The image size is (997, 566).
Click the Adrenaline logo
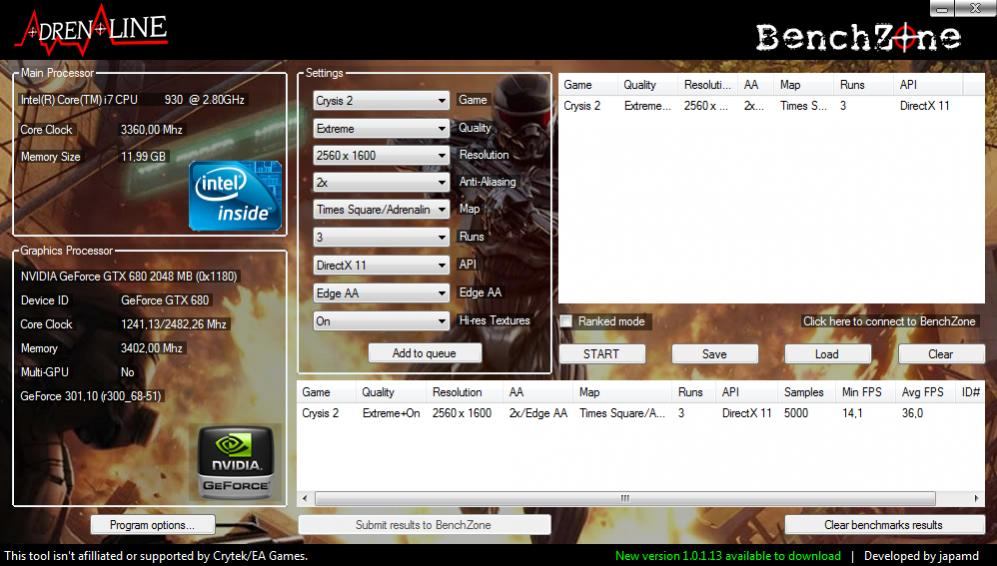point(92,29)
